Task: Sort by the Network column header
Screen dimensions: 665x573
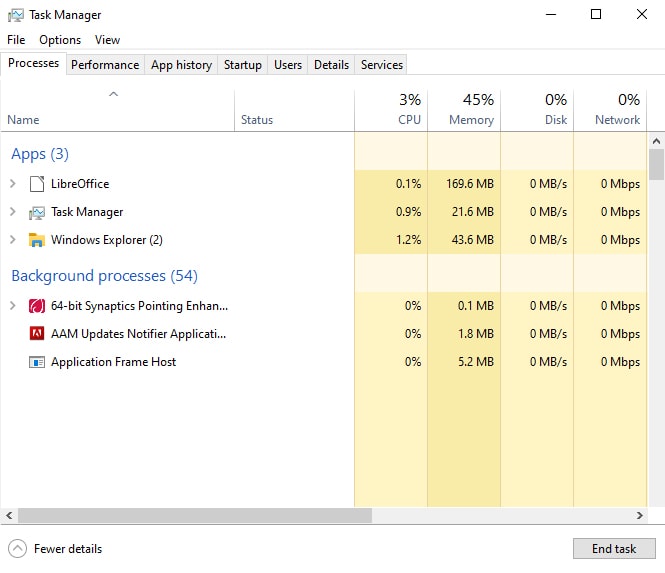Action: 610,110
